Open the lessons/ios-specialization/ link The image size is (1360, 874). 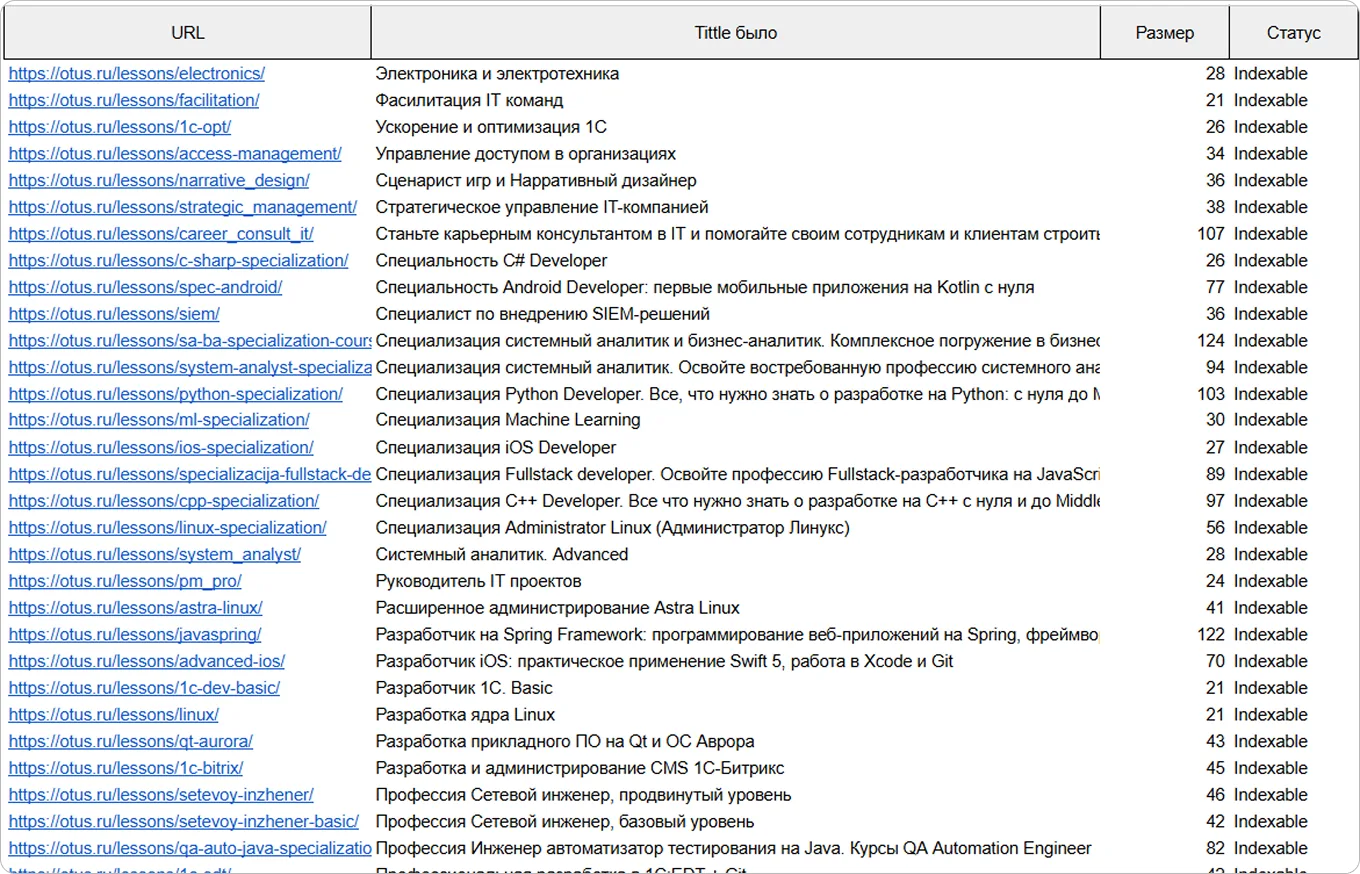pyautogui.click(x=161, y=448)
